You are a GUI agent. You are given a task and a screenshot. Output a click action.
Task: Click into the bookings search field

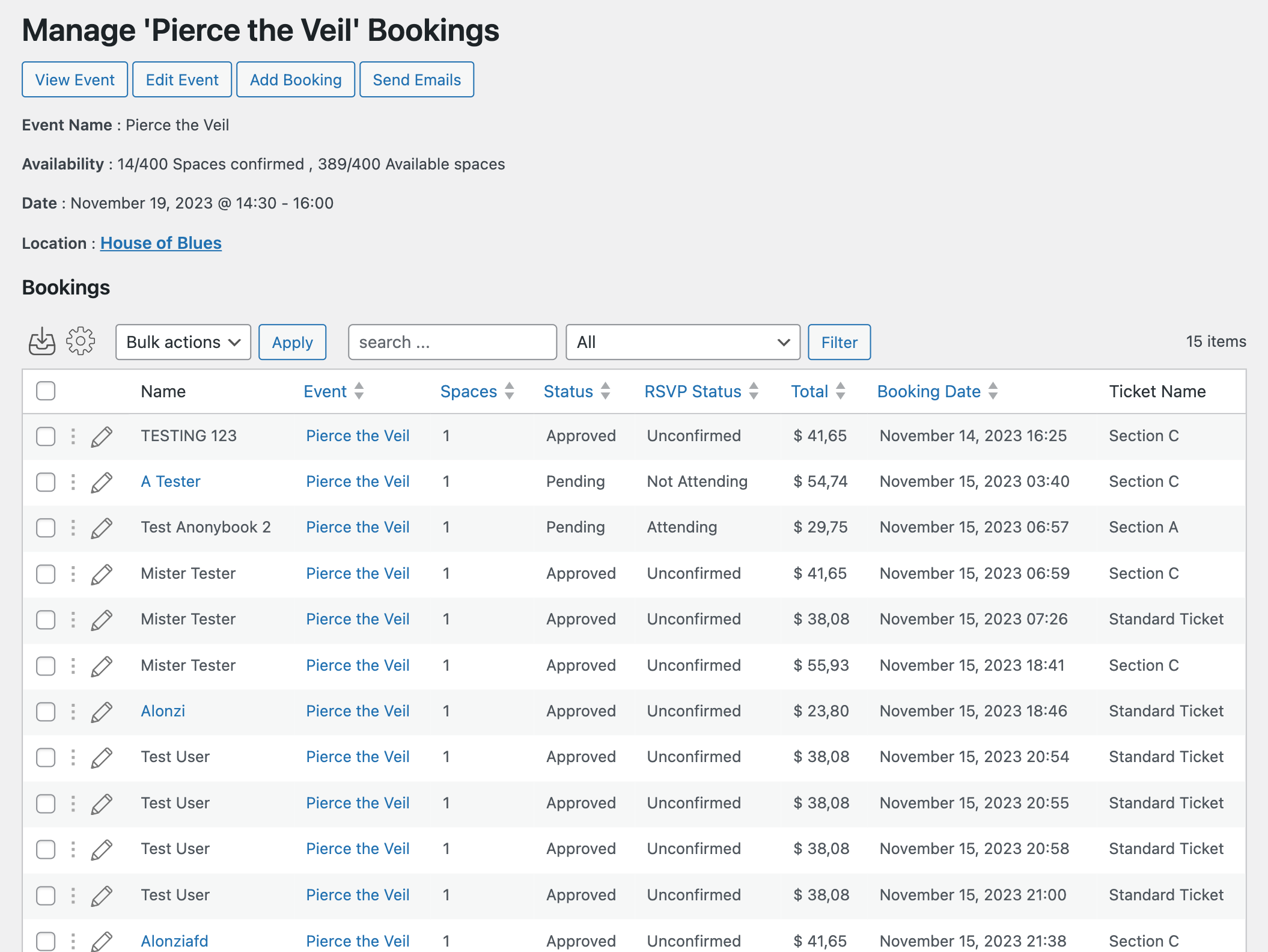pyautogui.click(x=452, y=342)
